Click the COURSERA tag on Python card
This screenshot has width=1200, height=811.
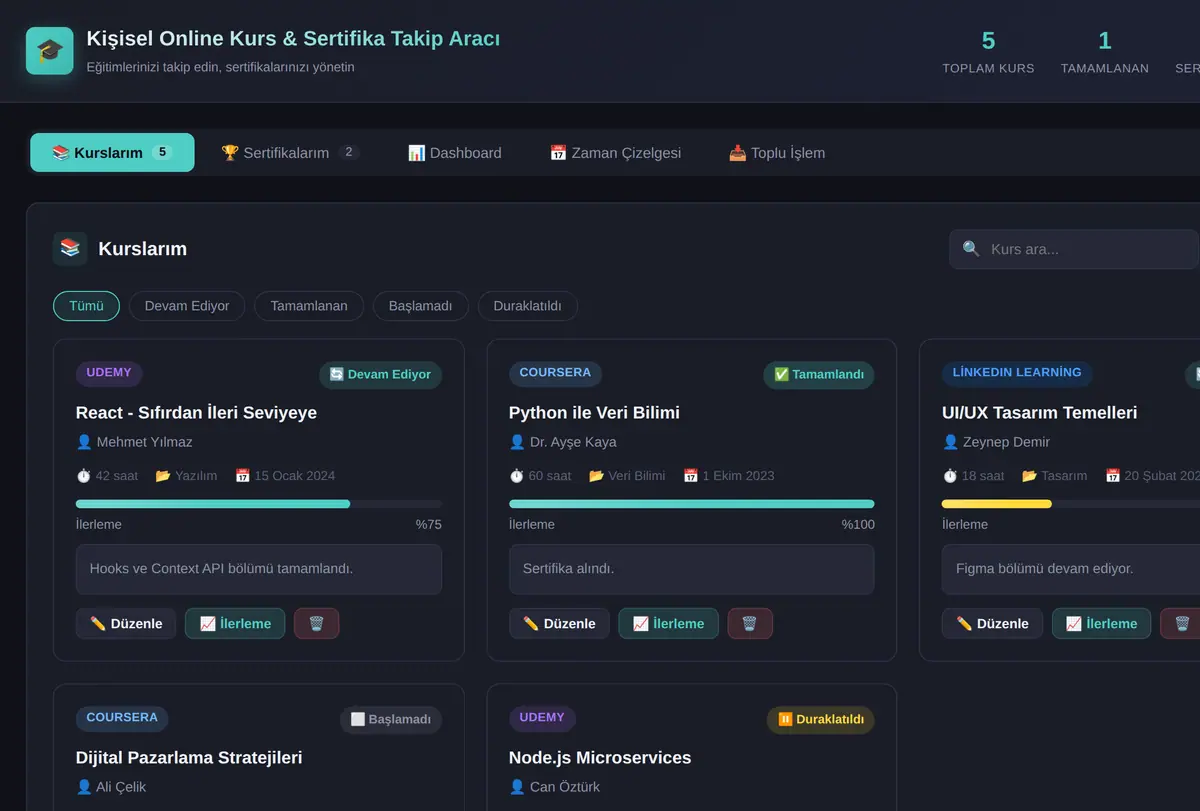click(555, 374)
